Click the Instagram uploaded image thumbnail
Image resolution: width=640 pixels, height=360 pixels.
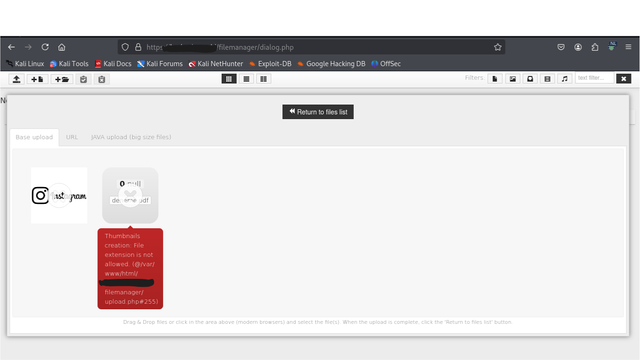(x=59, y=195)
